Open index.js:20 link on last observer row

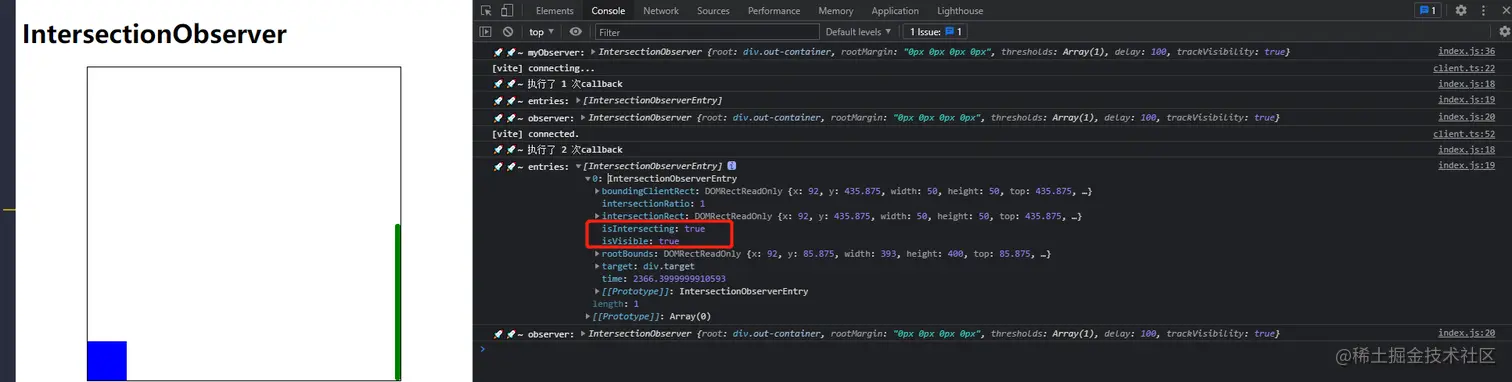click(1466, 333)
